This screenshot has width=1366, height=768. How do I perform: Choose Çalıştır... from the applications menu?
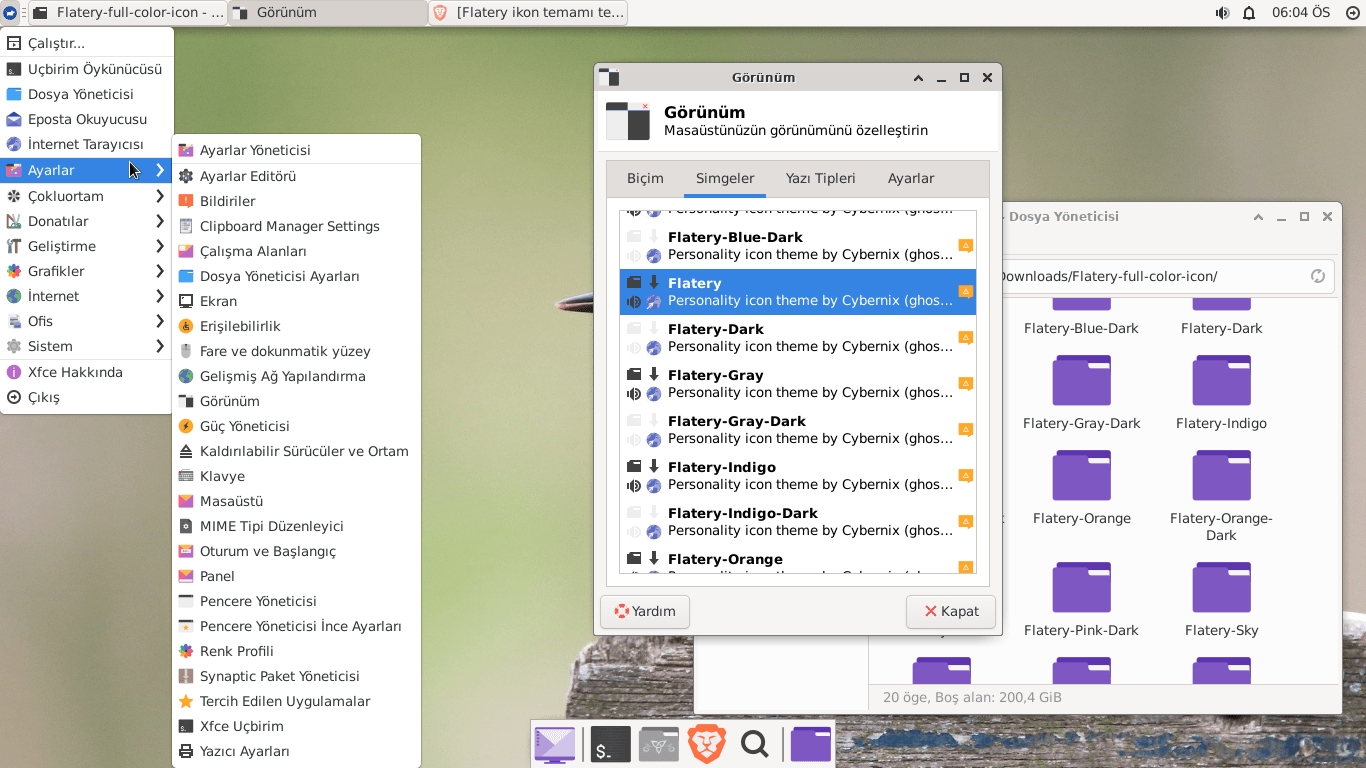pyautogui.click(x=87, y=43)
